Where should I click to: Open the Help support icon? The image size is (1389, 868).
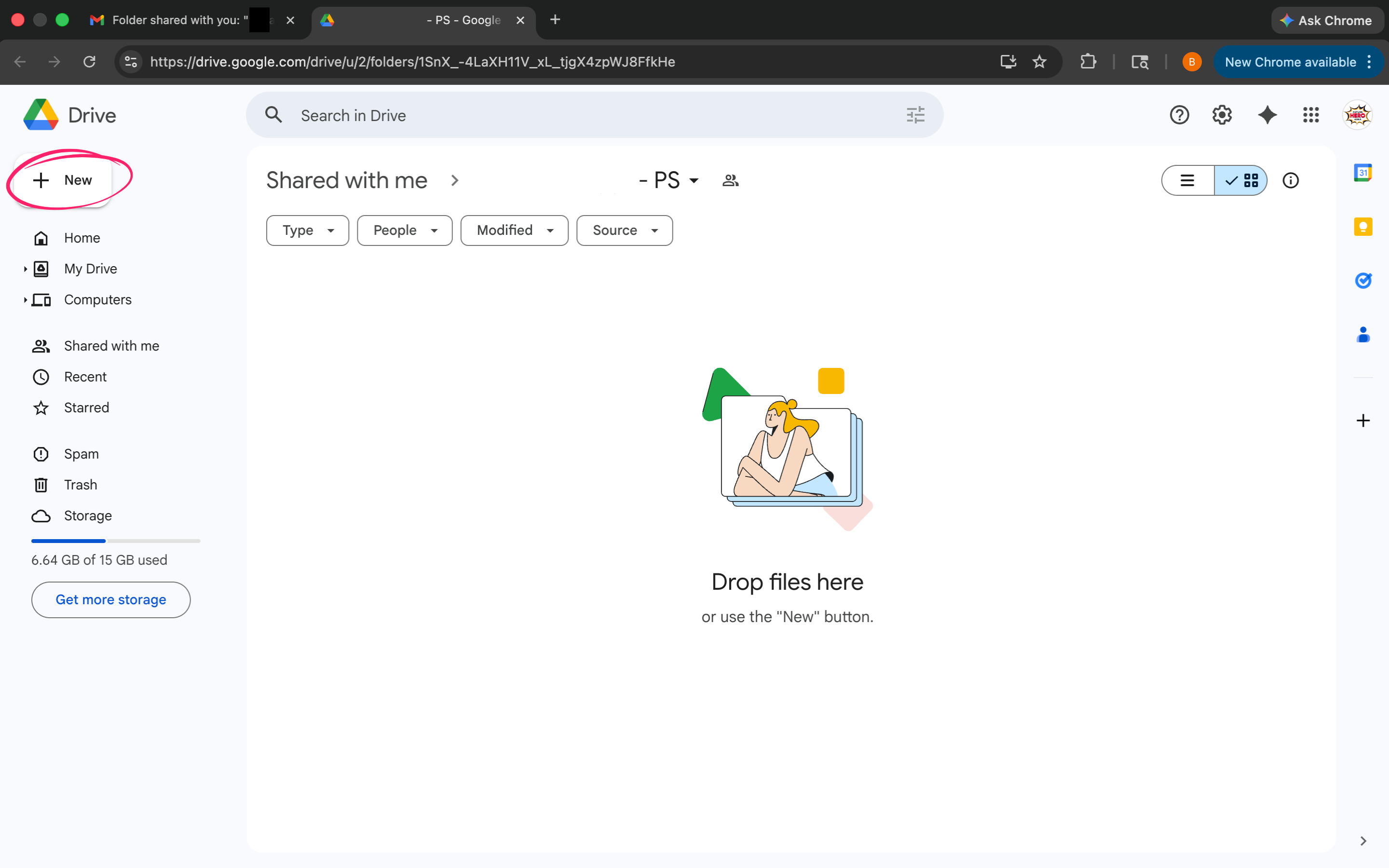pyautogui.click(x=1179, y=115)
